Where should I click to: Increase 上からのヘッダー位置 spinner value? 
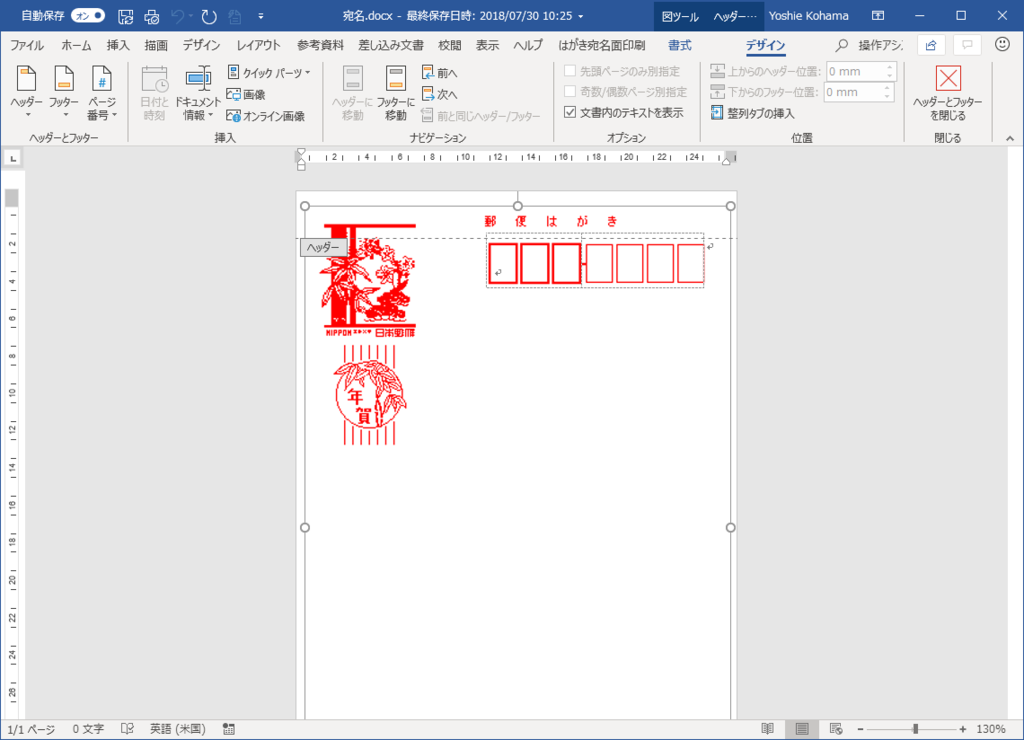pyautogui.click(x=889, y=67)
